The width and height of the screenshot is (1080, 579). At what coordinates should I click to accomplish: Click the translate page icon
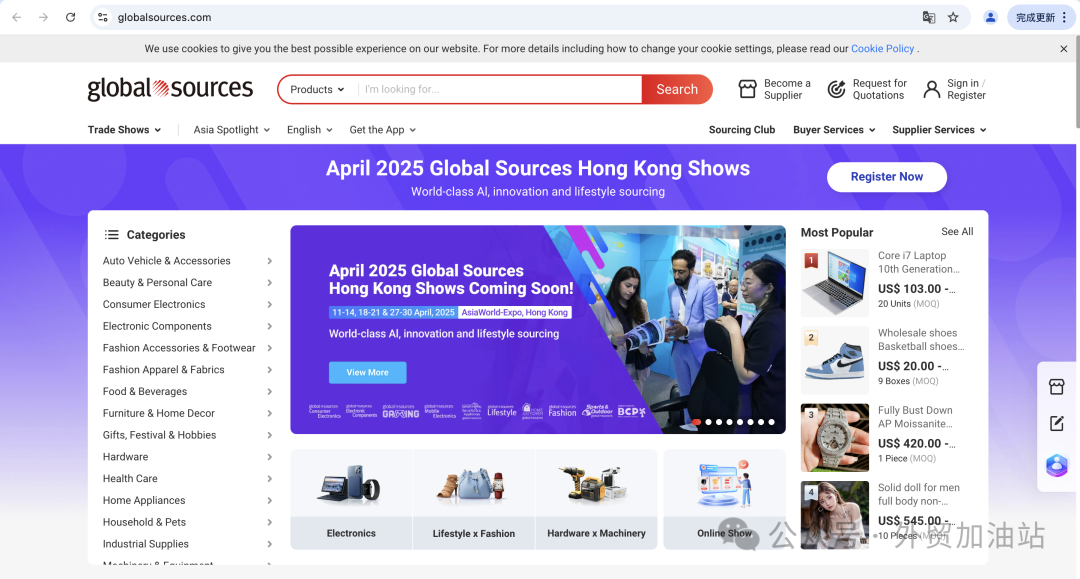coord(929,17)
